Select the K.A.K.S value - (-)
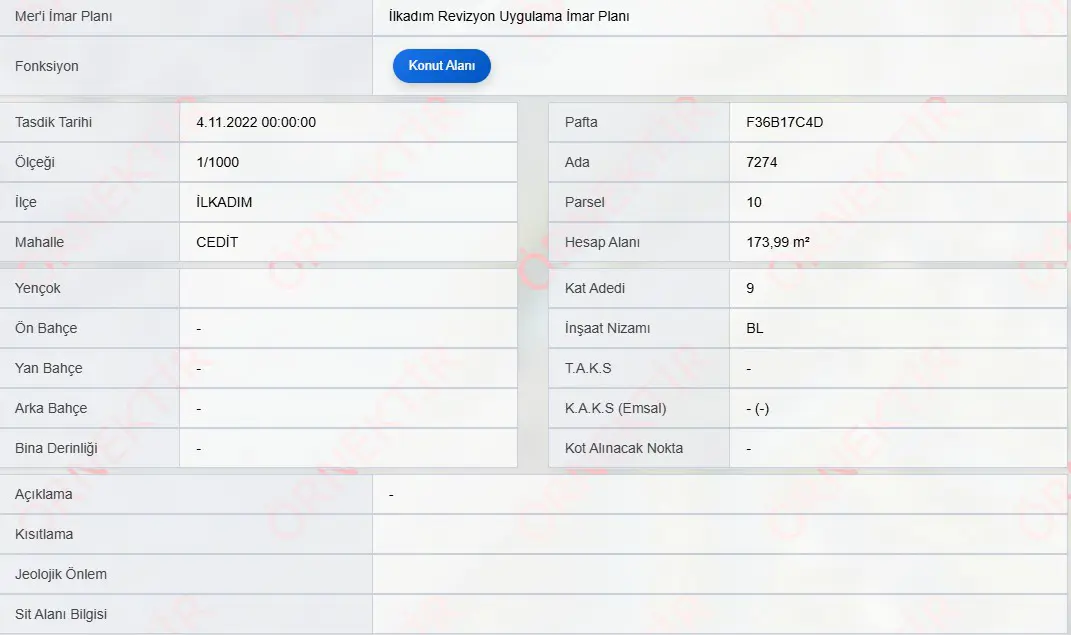This screenshot has height=635, width=1071. (x=757, y=408)
